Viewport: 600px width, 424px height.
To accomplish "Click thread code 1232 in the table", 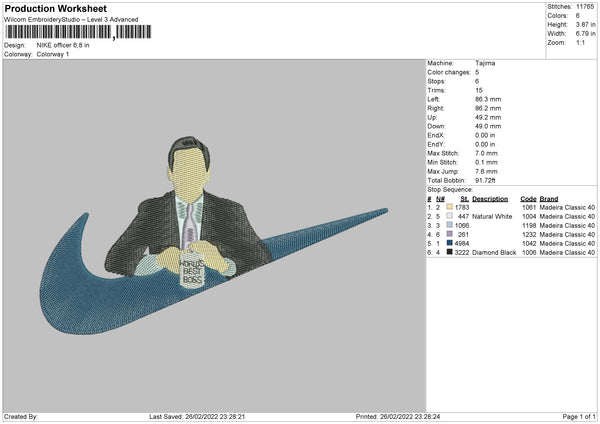I will (529, 235).
